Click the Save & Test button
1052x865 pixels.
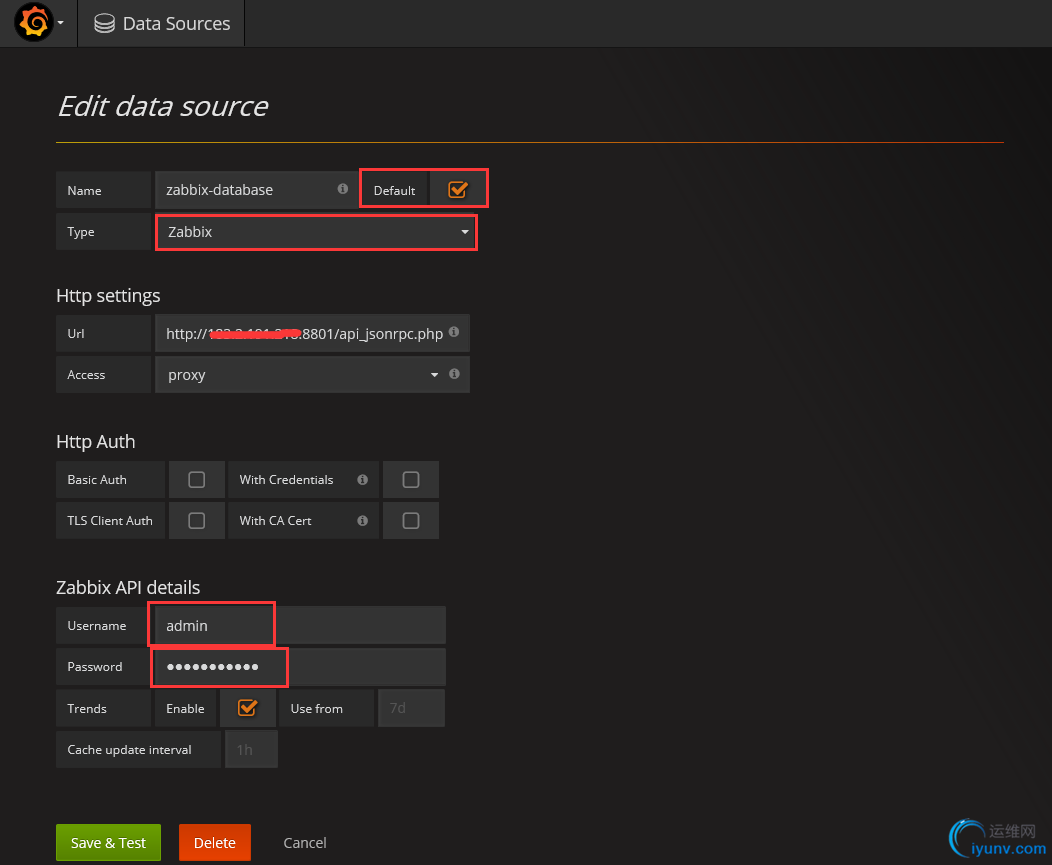[x=108, y=842]
